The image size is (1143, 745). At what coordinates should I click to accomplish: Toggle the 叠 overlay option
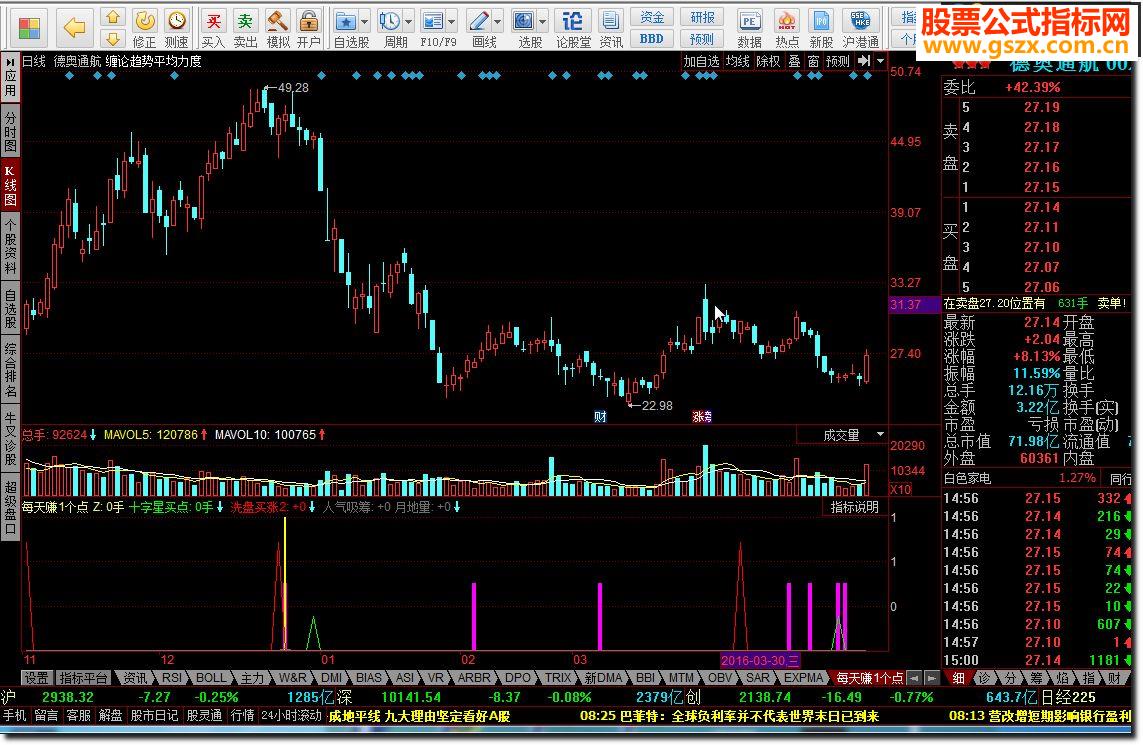pyautogui.click(x=795, y=61)
